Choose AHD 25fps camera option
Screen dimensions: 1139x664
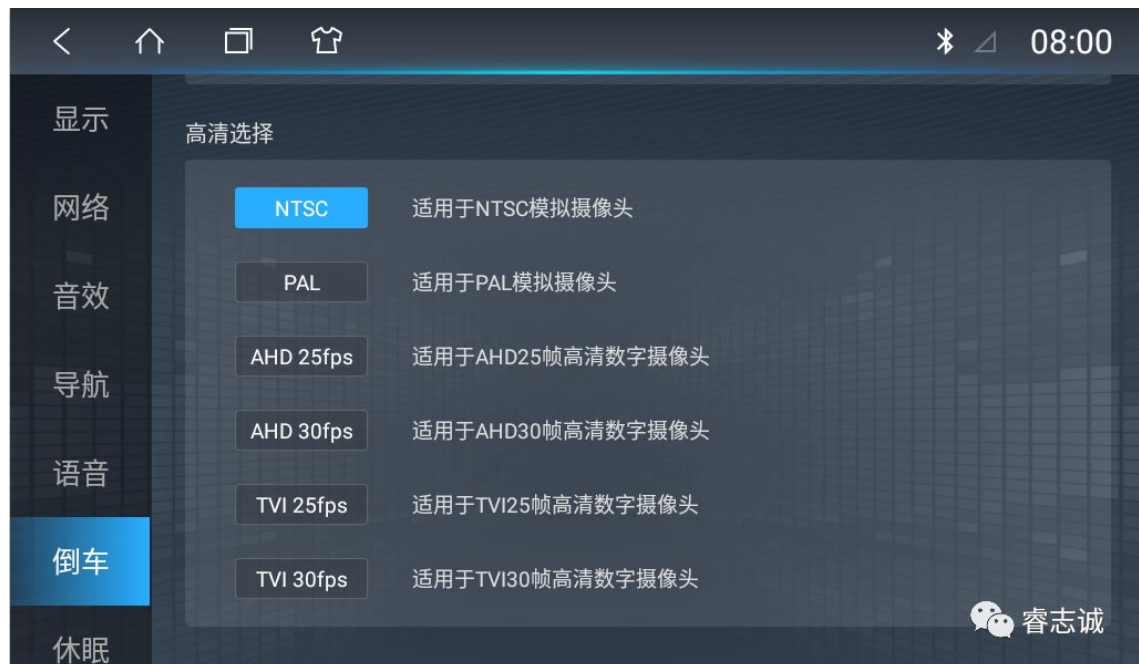tap(301, 357)
